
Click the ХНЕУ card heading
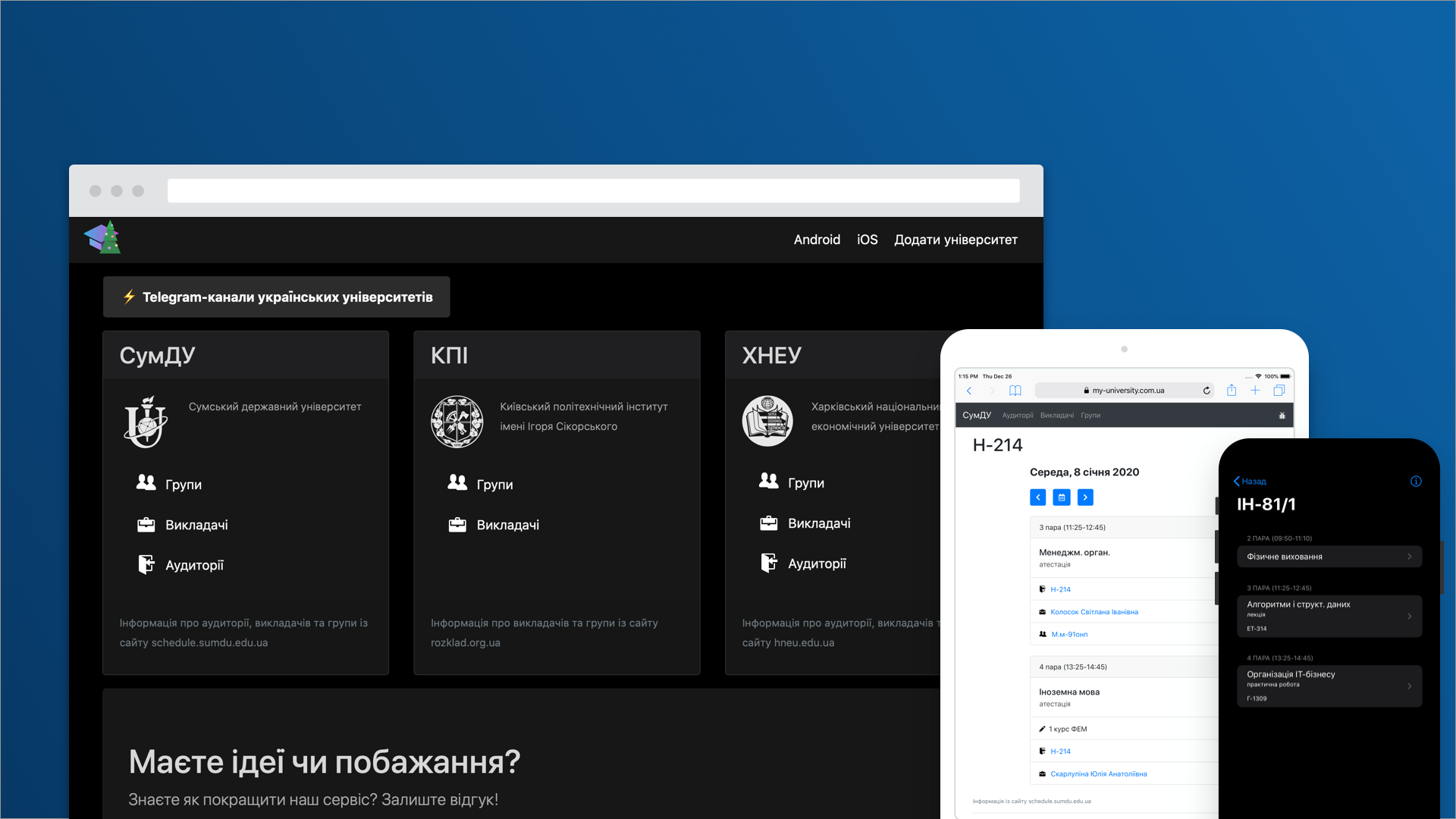(x=772, y=356)
